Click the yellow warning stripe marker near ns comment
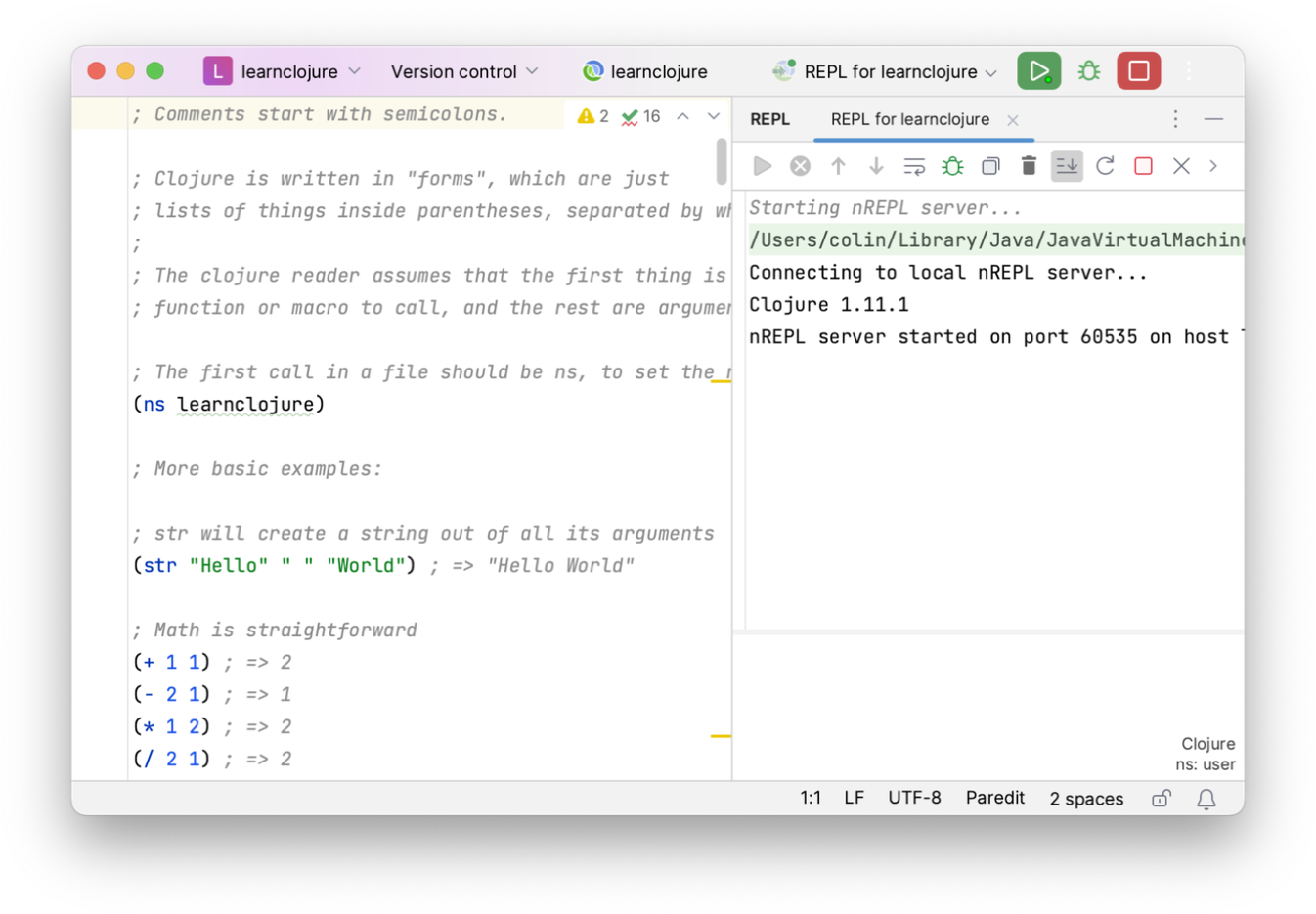This screenshot has height=914, width=1316. [x=721, y=380]
